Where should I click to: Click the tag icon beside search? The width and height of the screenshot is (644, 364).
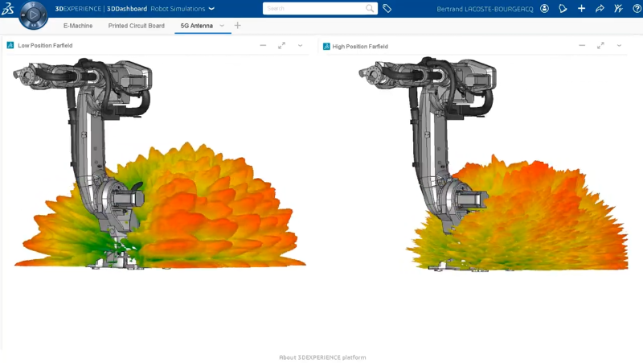(387, 8)
